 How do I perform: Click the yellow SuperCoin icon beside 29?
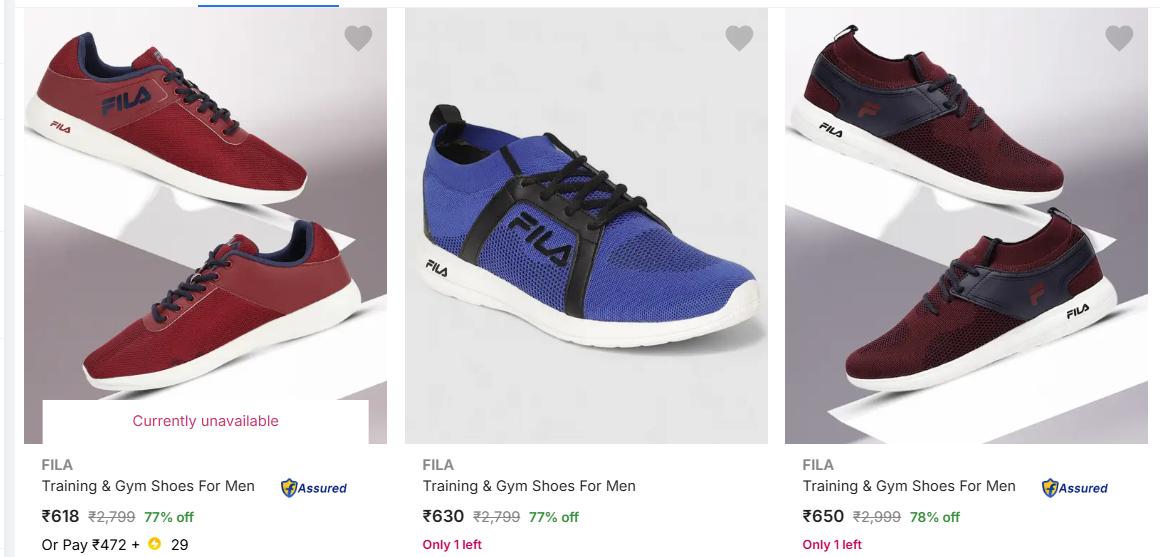coord(154,545)
